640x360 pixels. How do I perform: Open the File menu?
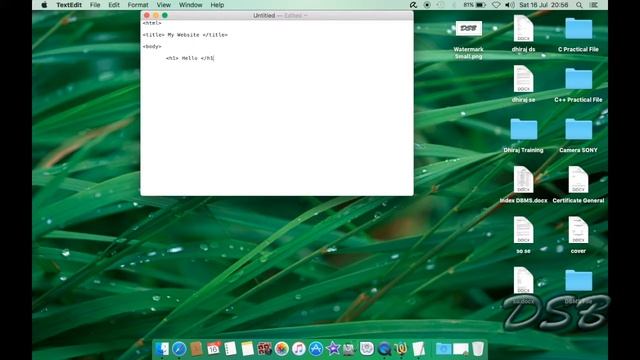[x=95, y=5]
